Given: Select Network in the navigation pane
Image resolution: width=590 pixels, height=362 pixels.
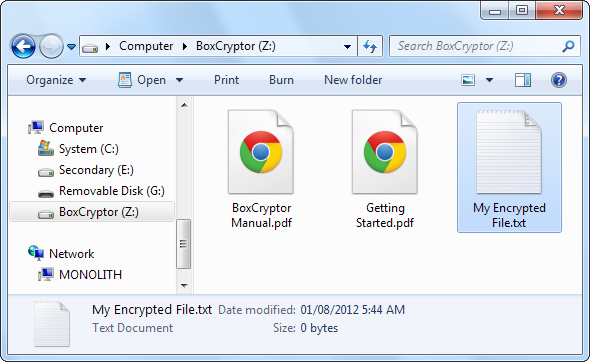Looking at the screenshot, I should pos(71,254).
